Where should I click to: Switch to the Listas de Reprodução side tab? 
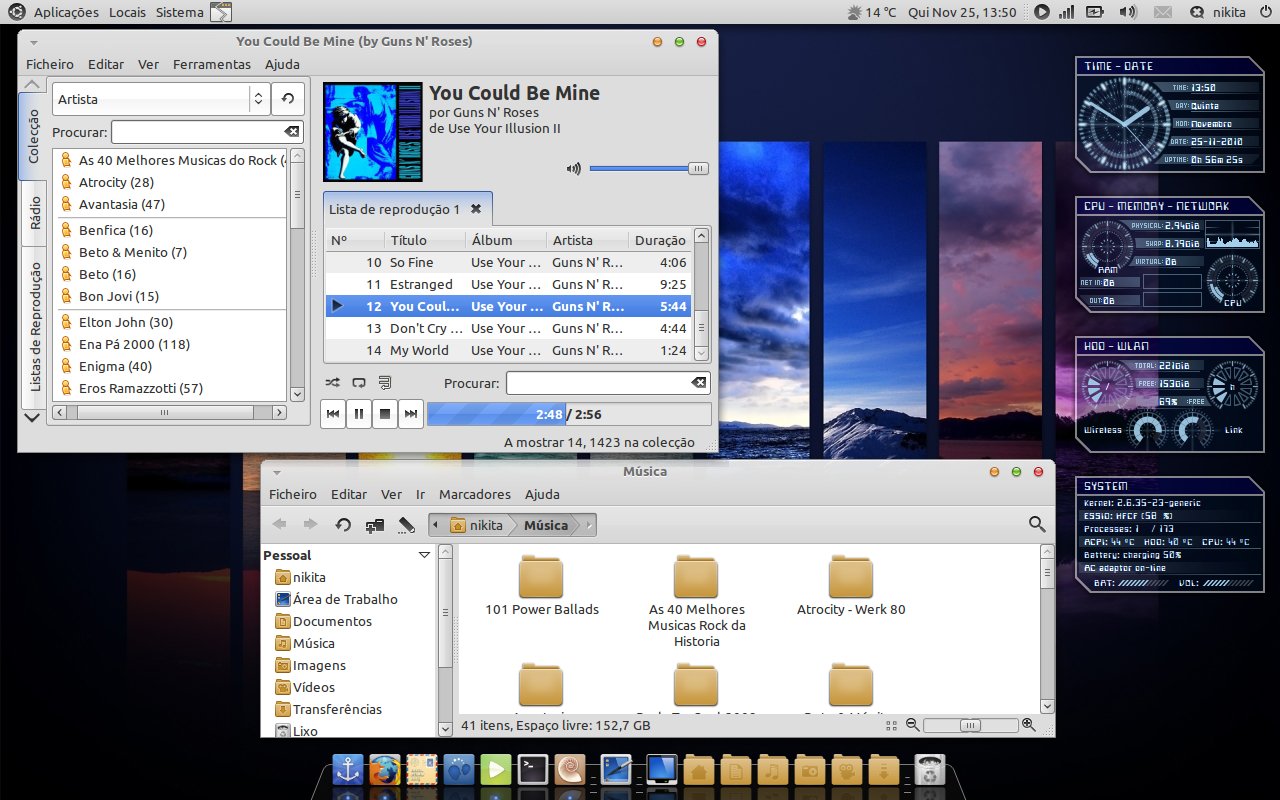click(x=33, y=327)
